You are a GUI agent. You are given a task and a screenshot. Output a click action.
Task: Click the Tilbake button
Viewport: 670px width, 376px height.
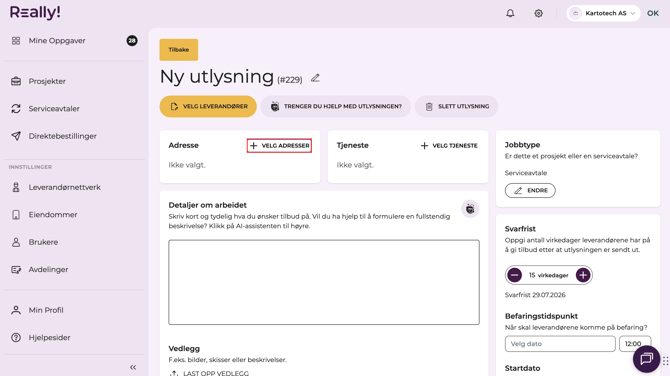click(179, 50)
